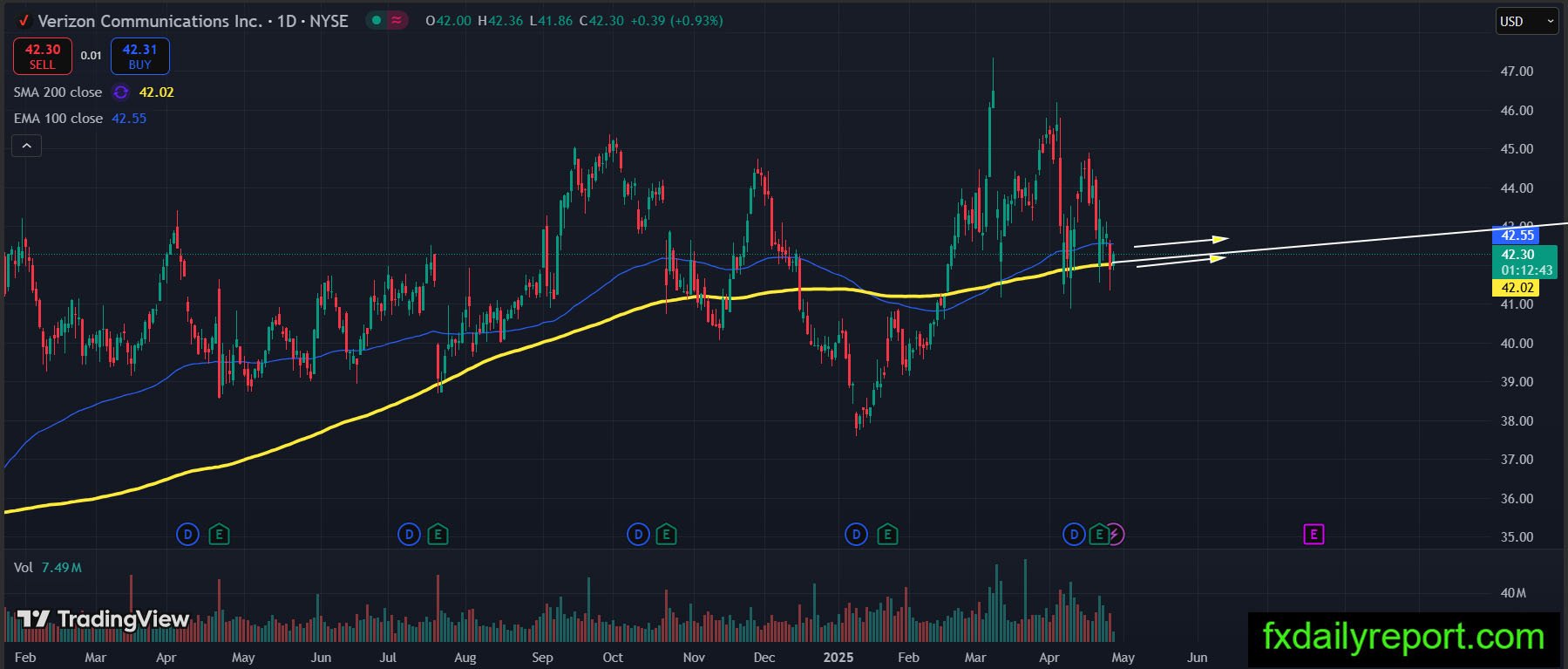Click the earnings E marker for October 2024
The width and height of the screenshot is (1568, 669).
pyautogui.click(x=667, y=534)
